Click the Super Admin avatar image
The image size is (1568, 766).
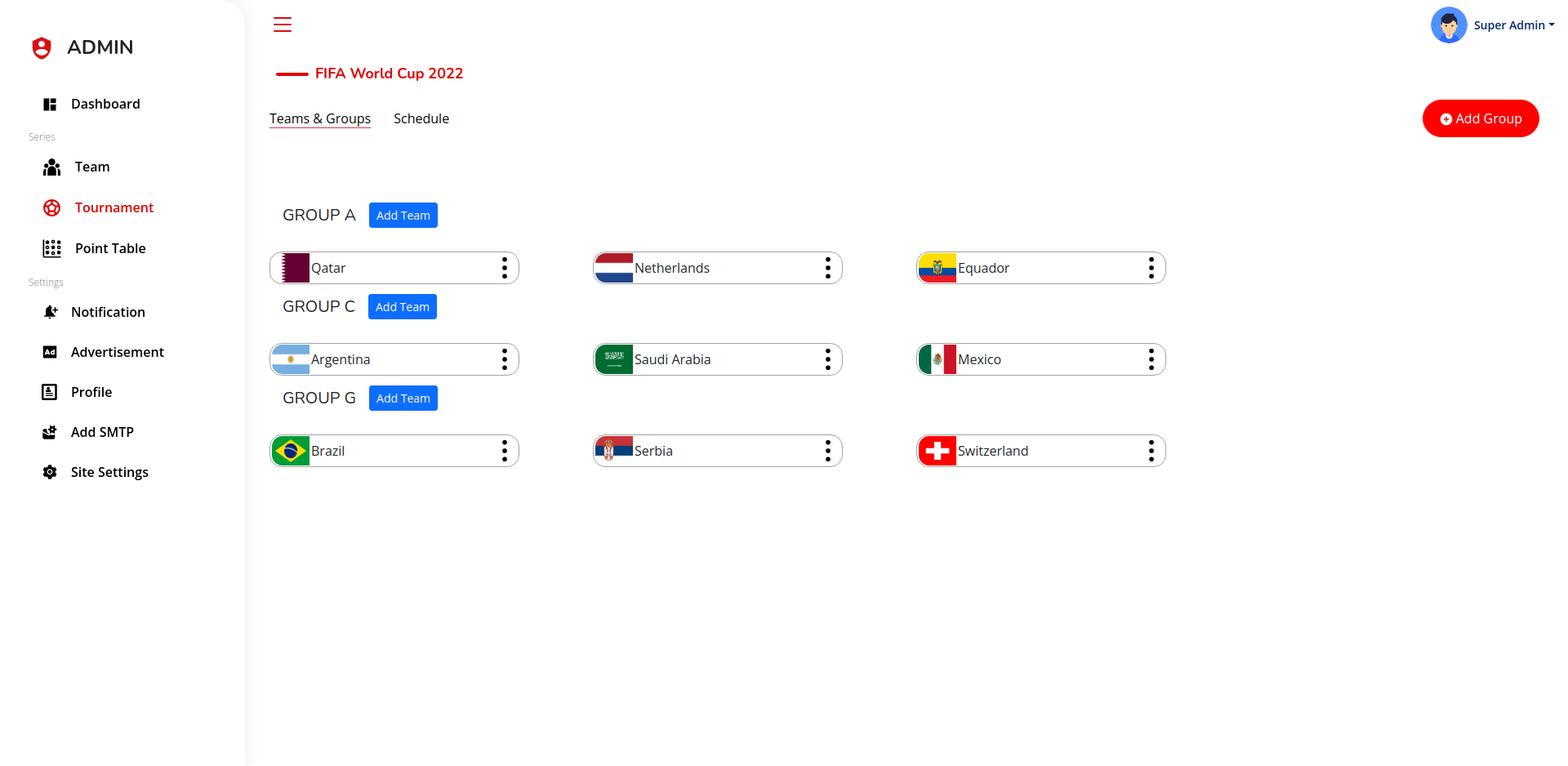point(1449,25)
